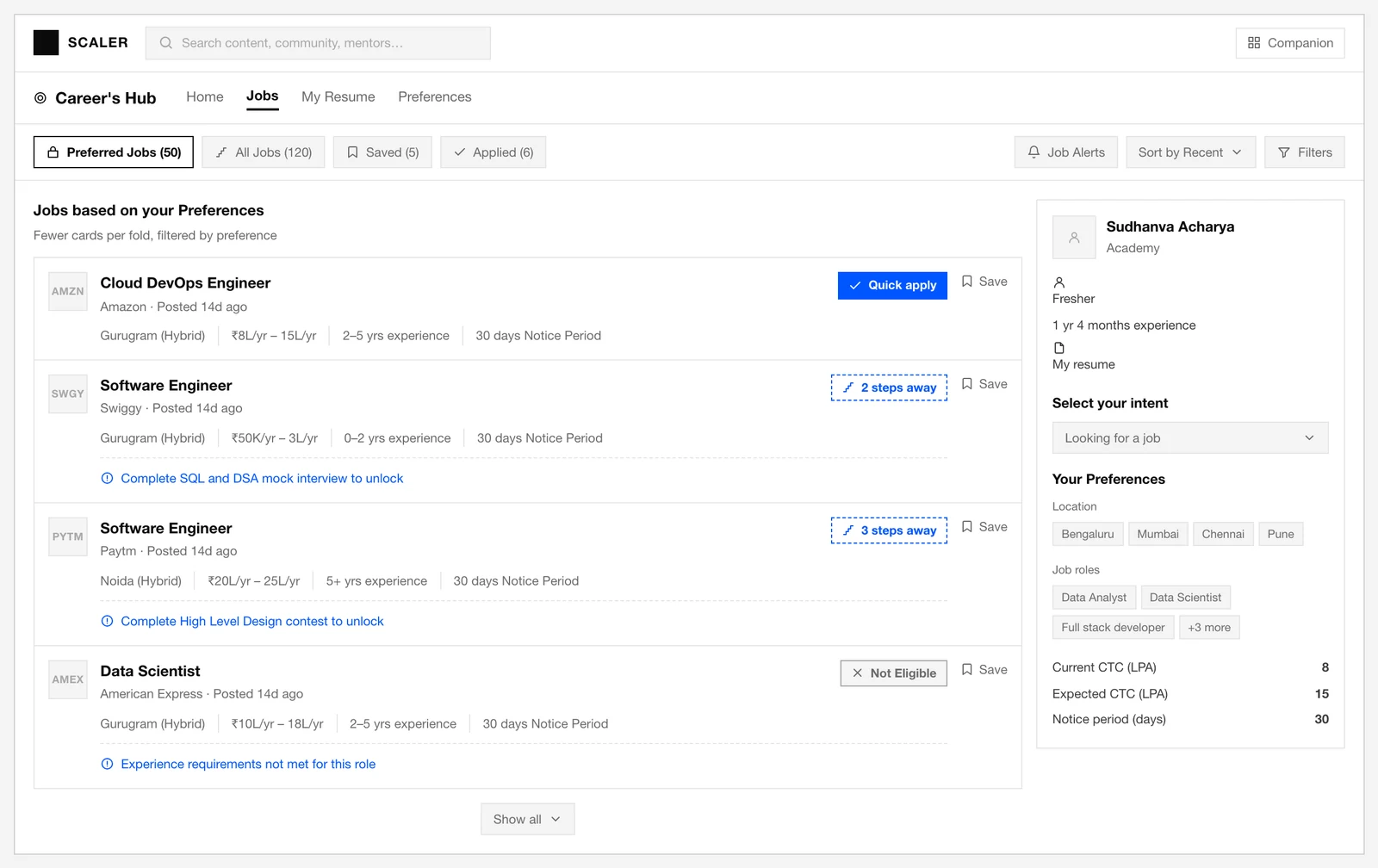The image size is (1378, 868).
Task: Expand the Looking for a job dropdown chevron
Action: click(x=1309, y=438)
